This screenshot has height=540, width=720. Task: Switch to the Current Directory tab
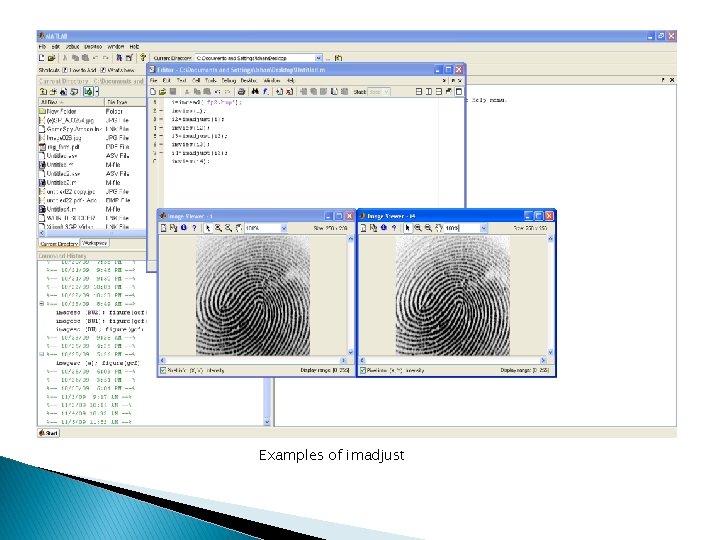59,243
